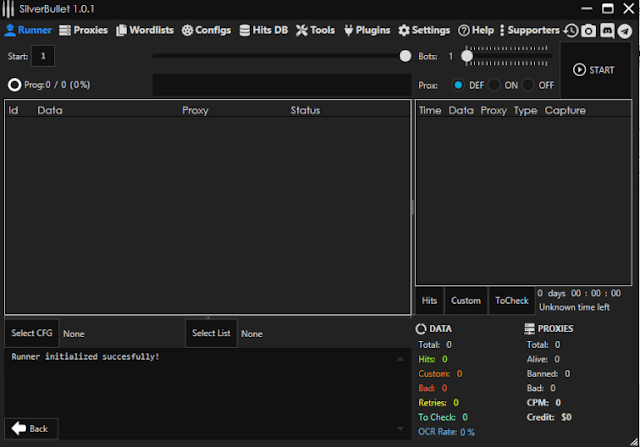Click the SilverBullet logo icon
The height and width of the screenshot is (447, 640).
(8, 9)
